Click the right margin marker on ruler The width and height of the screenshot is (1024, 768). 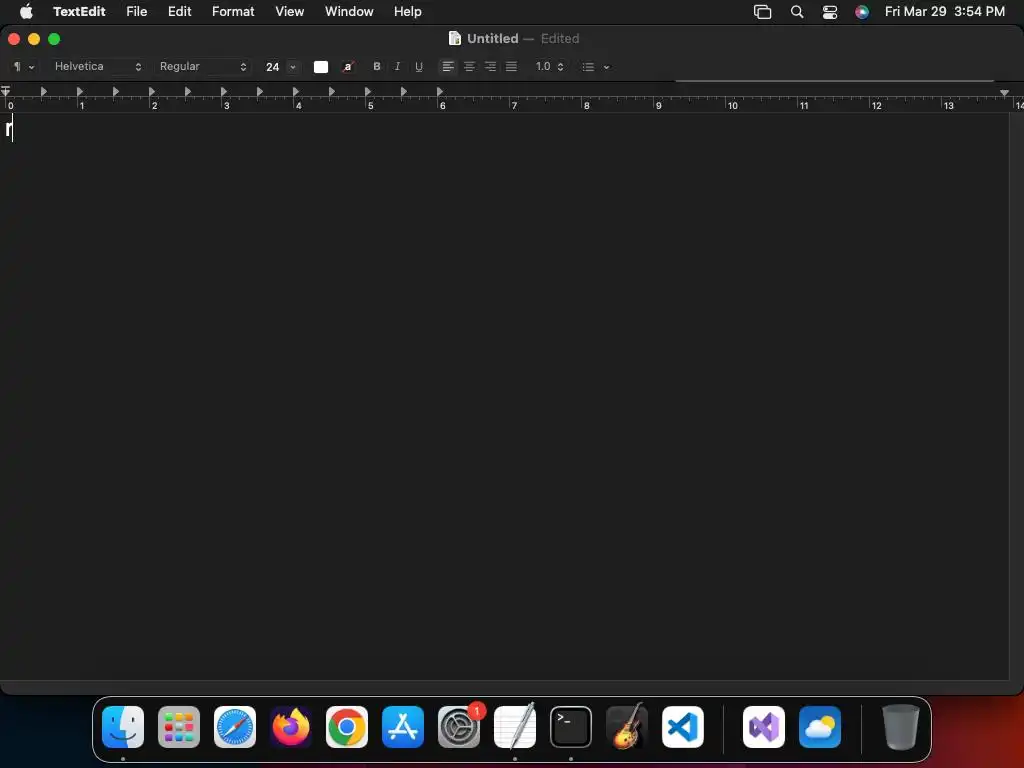point(1004,93)
